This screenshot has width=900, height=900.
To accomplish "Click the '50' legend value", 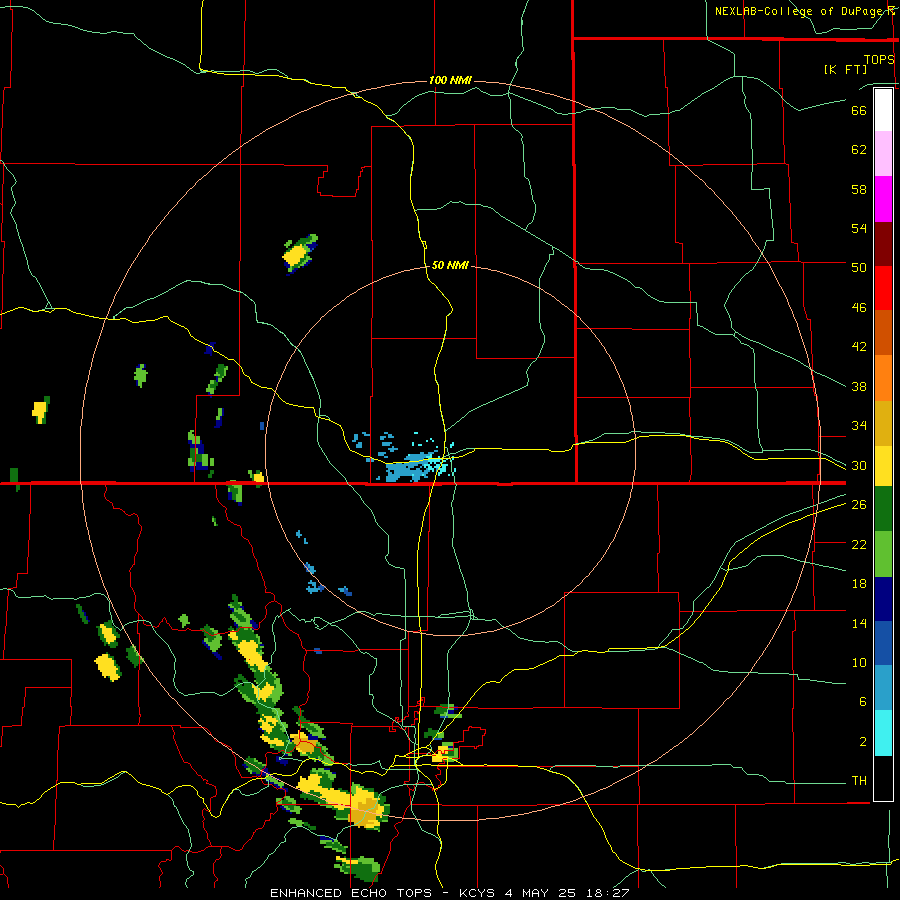I will coord(859,267).
